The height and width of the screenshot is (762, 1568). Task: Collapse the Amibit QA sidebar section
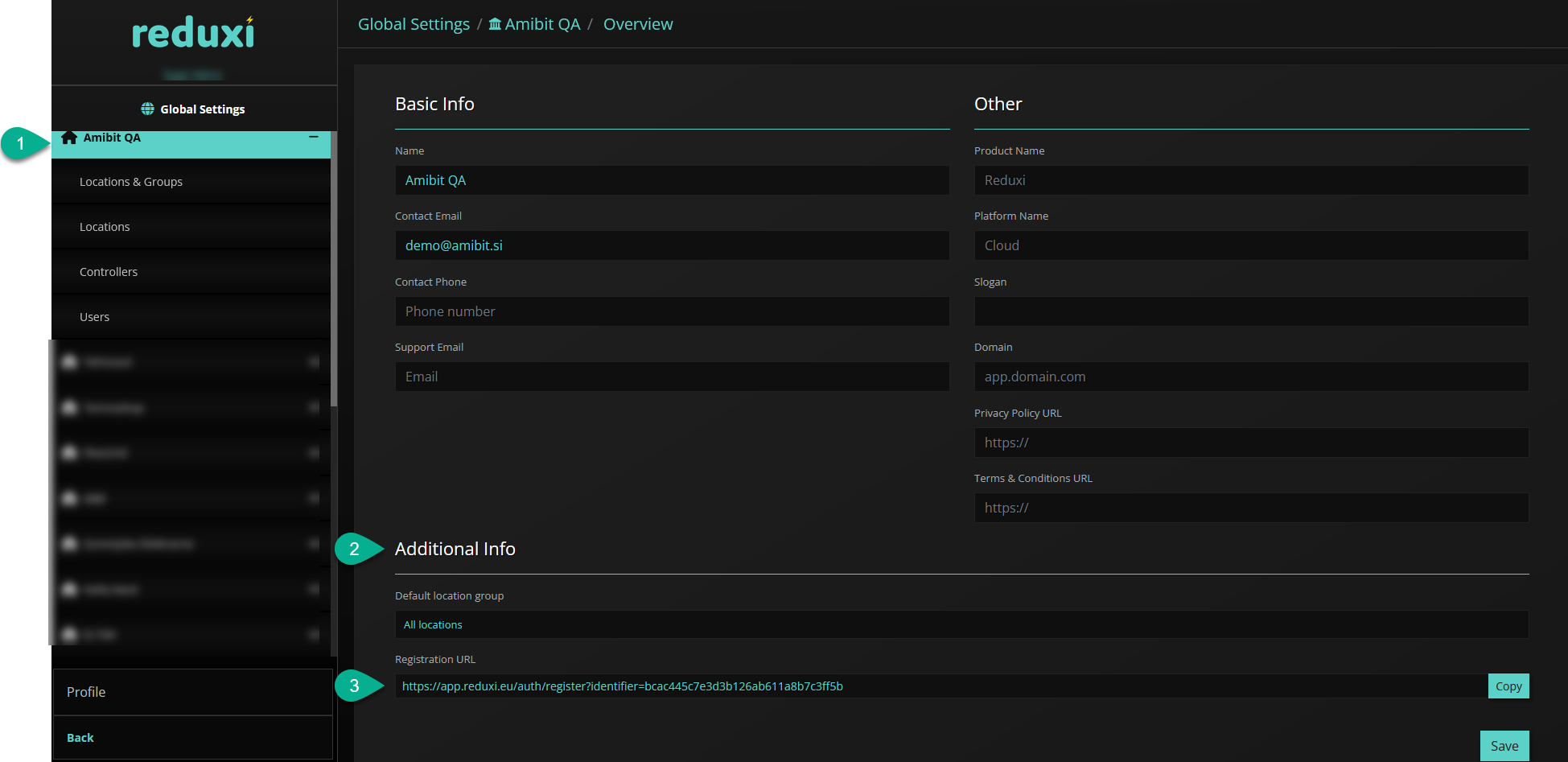(314, 138)
